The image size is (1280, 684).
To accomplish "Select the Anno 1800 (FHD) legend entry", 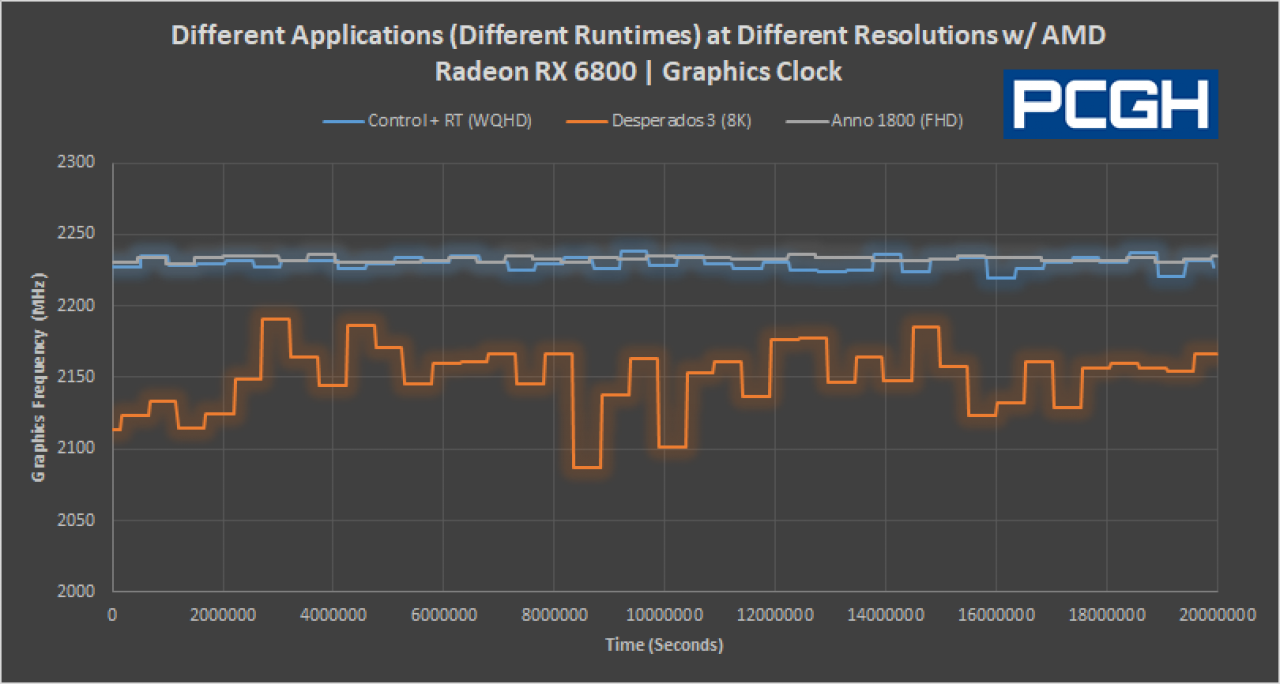I will 875,121.
